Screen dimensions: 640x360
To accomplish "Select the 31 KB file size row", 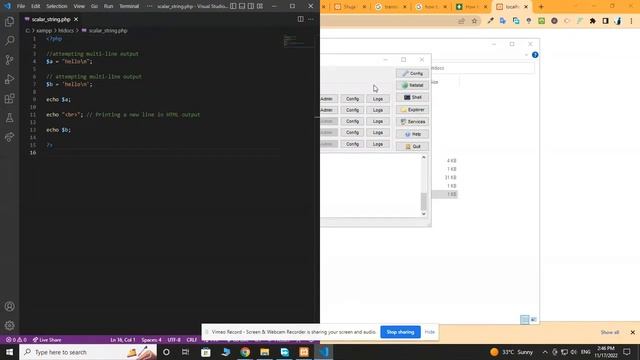I will [x=451, y=178].
